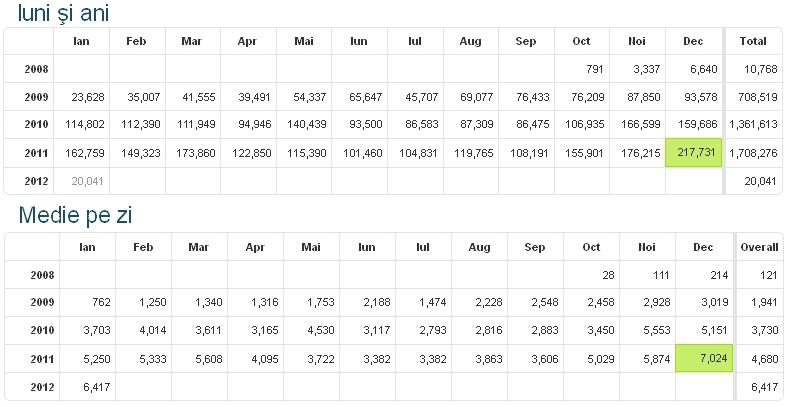This screenshot has width=792, height=407.
Task: Select the 791 October 2008 cell
Action: (x=595, y=69)
